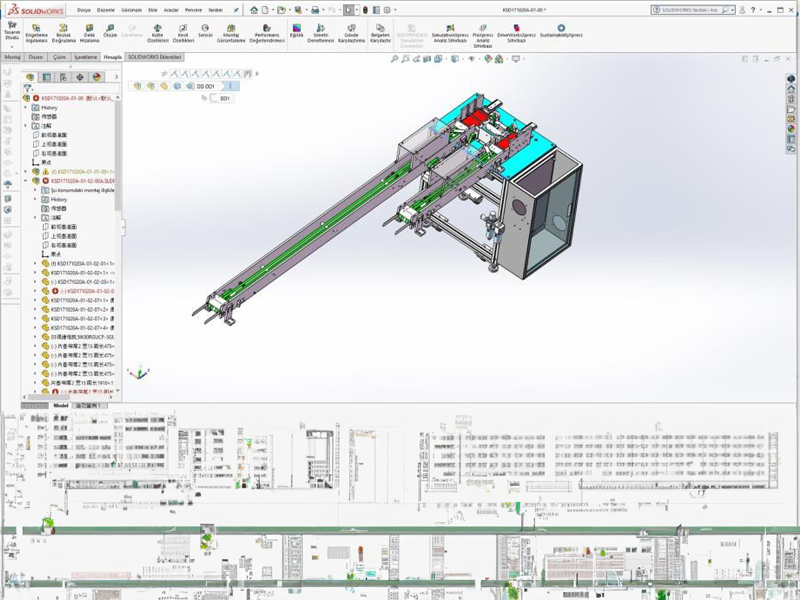Click the feature tree vertical scrollbar

[118, 150]
